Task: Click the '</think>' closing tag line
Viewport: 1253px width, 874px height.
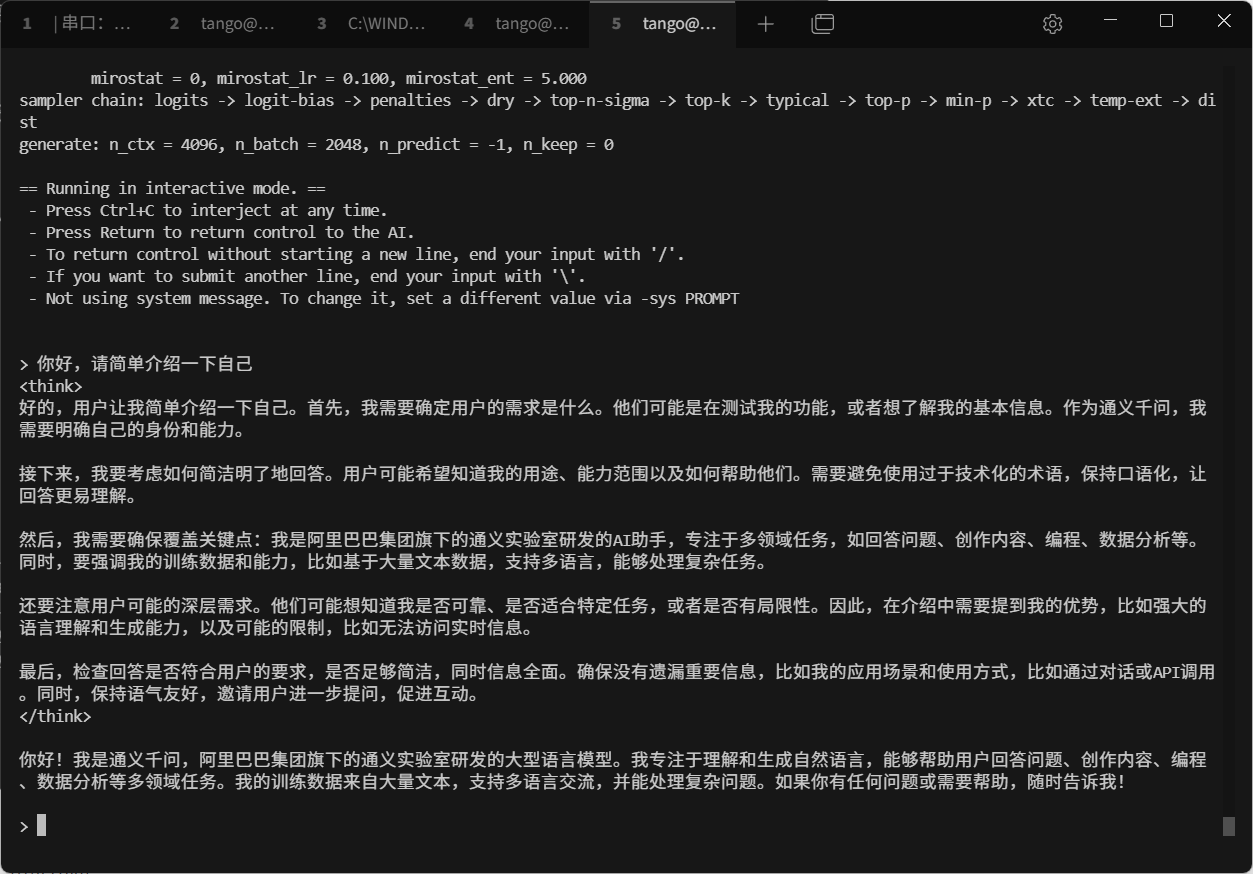Action: click(55, 716)
